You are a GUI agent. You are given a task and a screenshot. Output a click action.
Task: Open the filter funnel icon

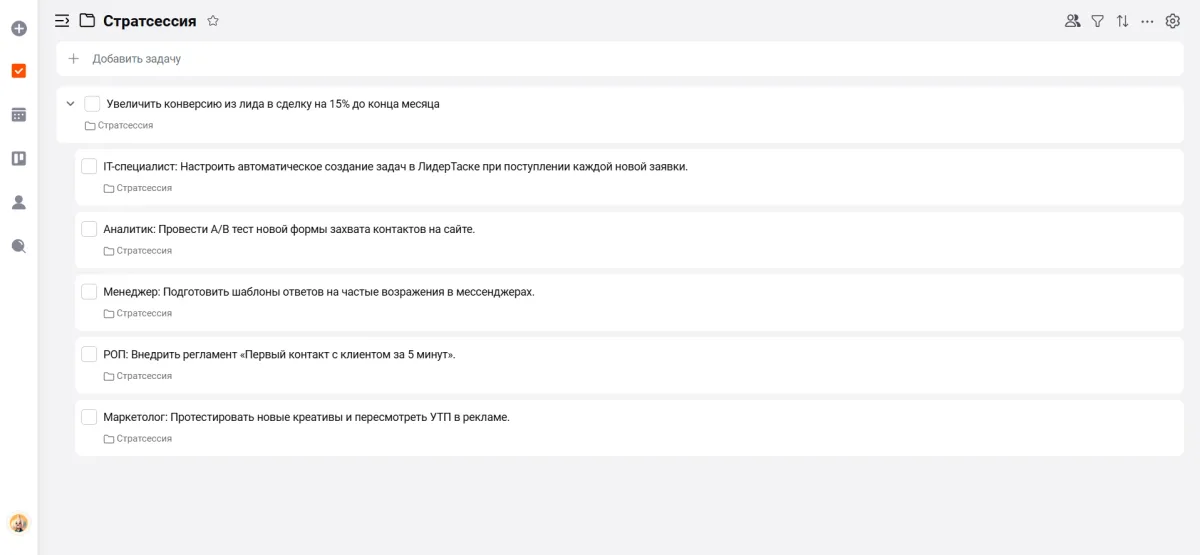click(x=1097, y=21)
